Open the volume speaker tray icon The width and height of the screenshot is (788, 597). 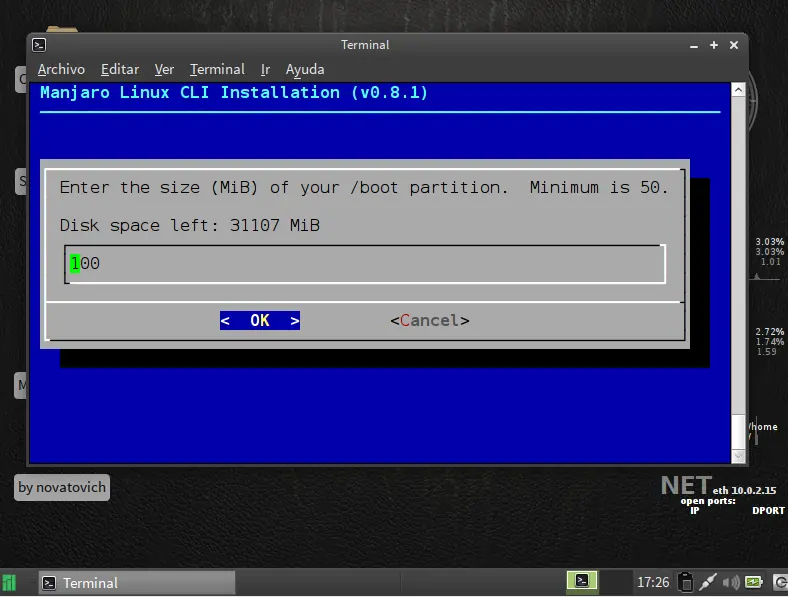tap(731, 582)
